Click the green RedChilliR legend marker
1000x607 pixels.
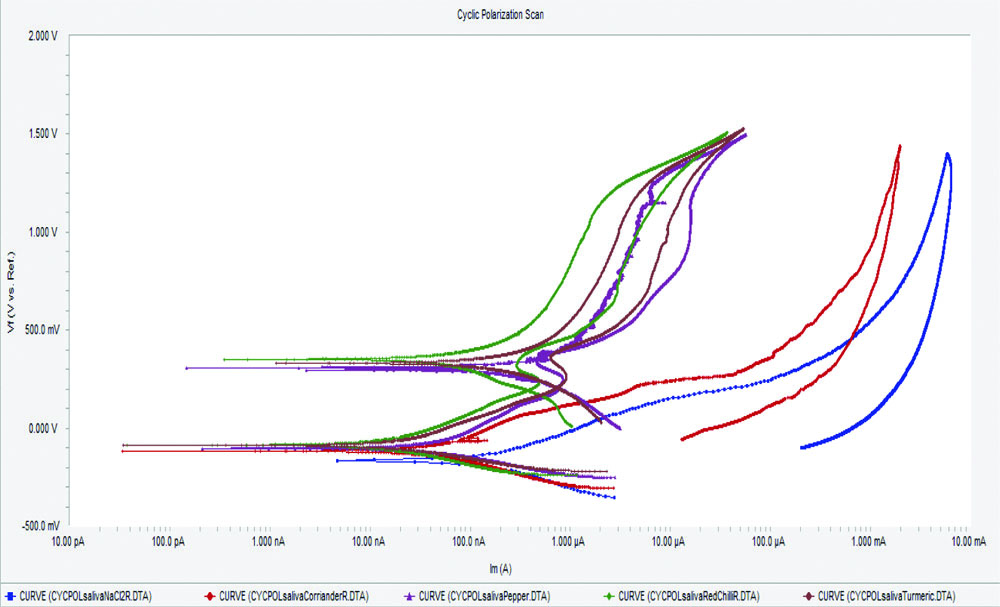click(611, 597)
